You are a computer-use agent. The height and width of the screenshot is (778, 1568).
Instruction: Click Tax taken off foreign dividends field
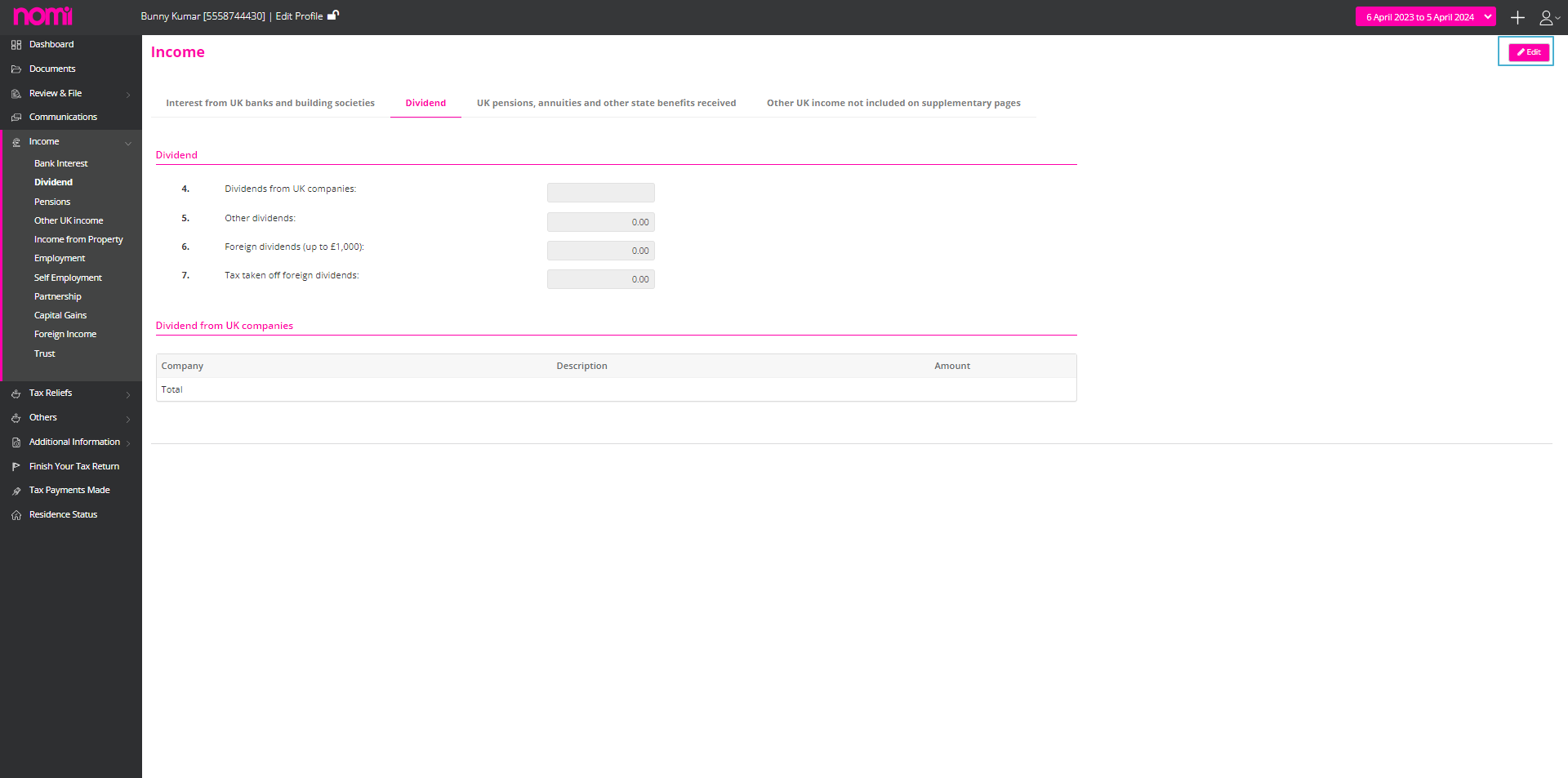click(x=600, y=279)
